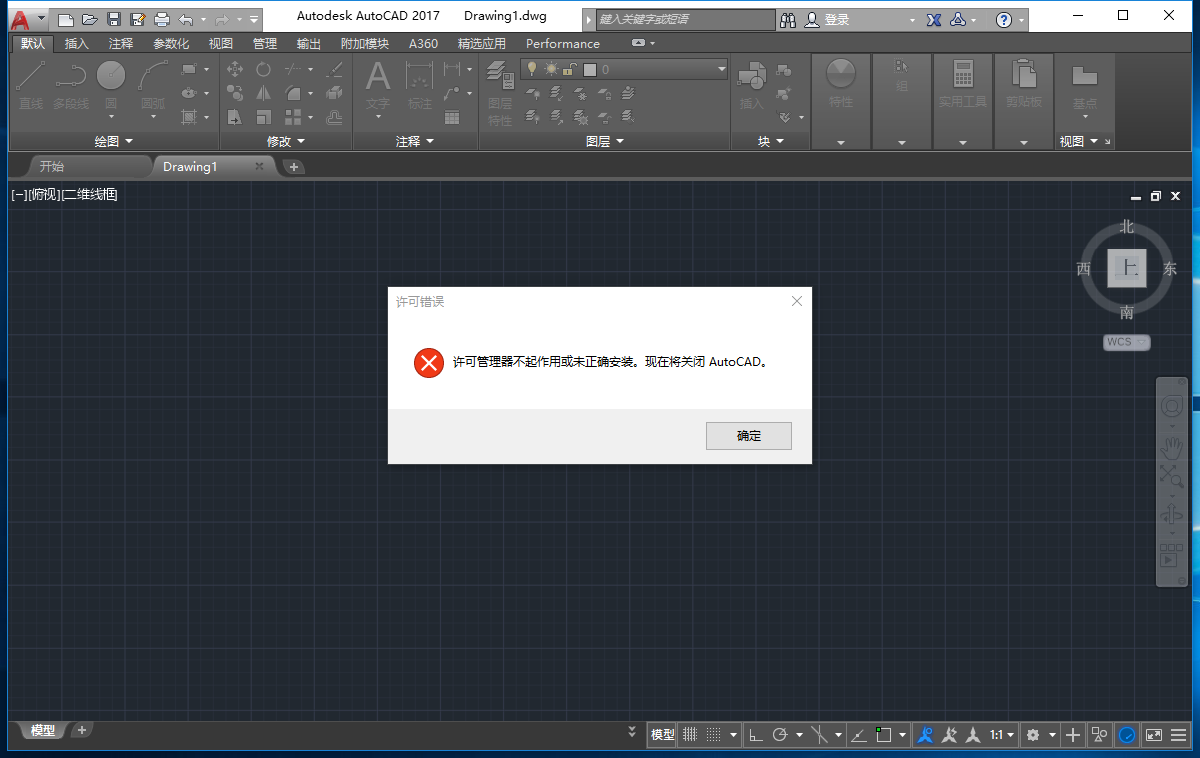
Task: Expand the 修改 panel title dropdown
Action: tap(285, 142)
